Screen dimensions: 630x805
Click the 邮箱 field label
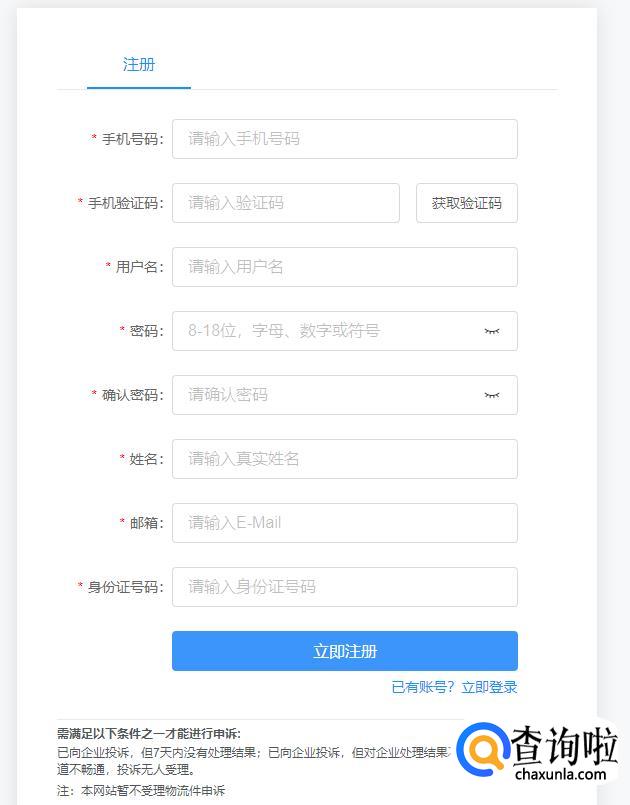(145, 523)
